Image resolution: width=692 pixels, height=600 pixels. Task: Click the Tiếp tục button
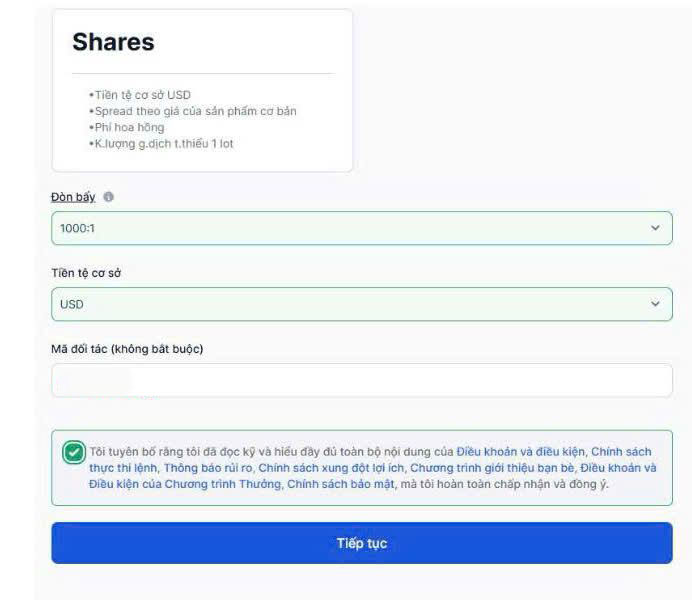(x=362, y=543)
